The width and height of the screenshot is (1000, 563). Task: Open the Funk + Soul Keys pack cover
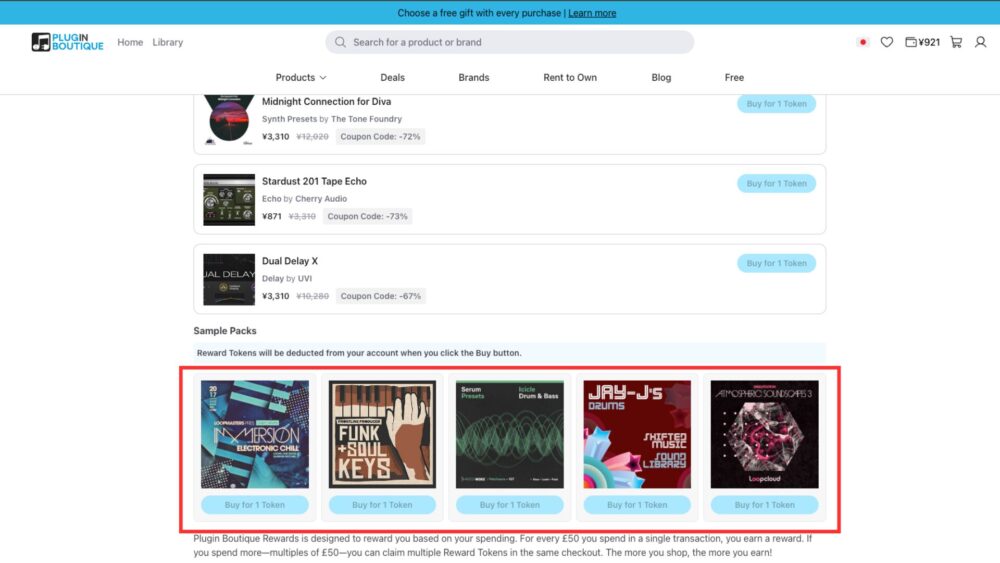tap(382, 434)
